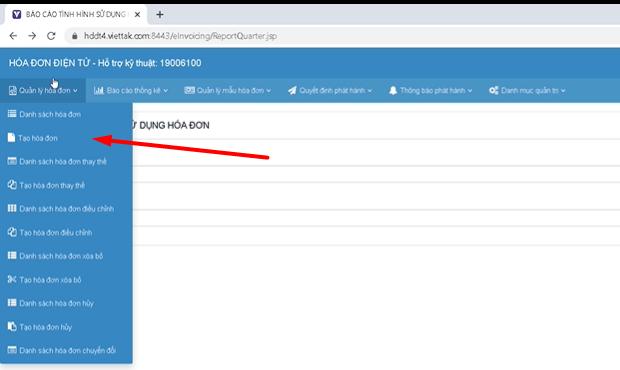Viewport: 620px width, 370px height.
Task: Click the bell icon of Thông báo phát hành
Action: [393, 91]
